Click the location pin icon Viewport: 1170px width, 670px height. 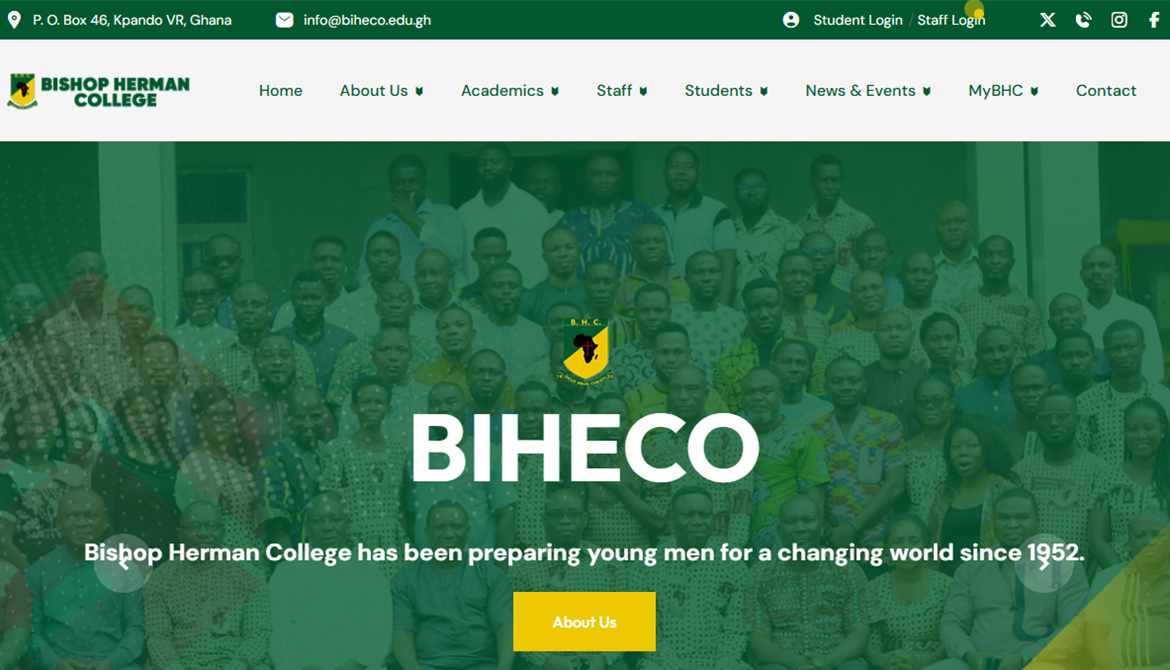(x=14, y=20)
